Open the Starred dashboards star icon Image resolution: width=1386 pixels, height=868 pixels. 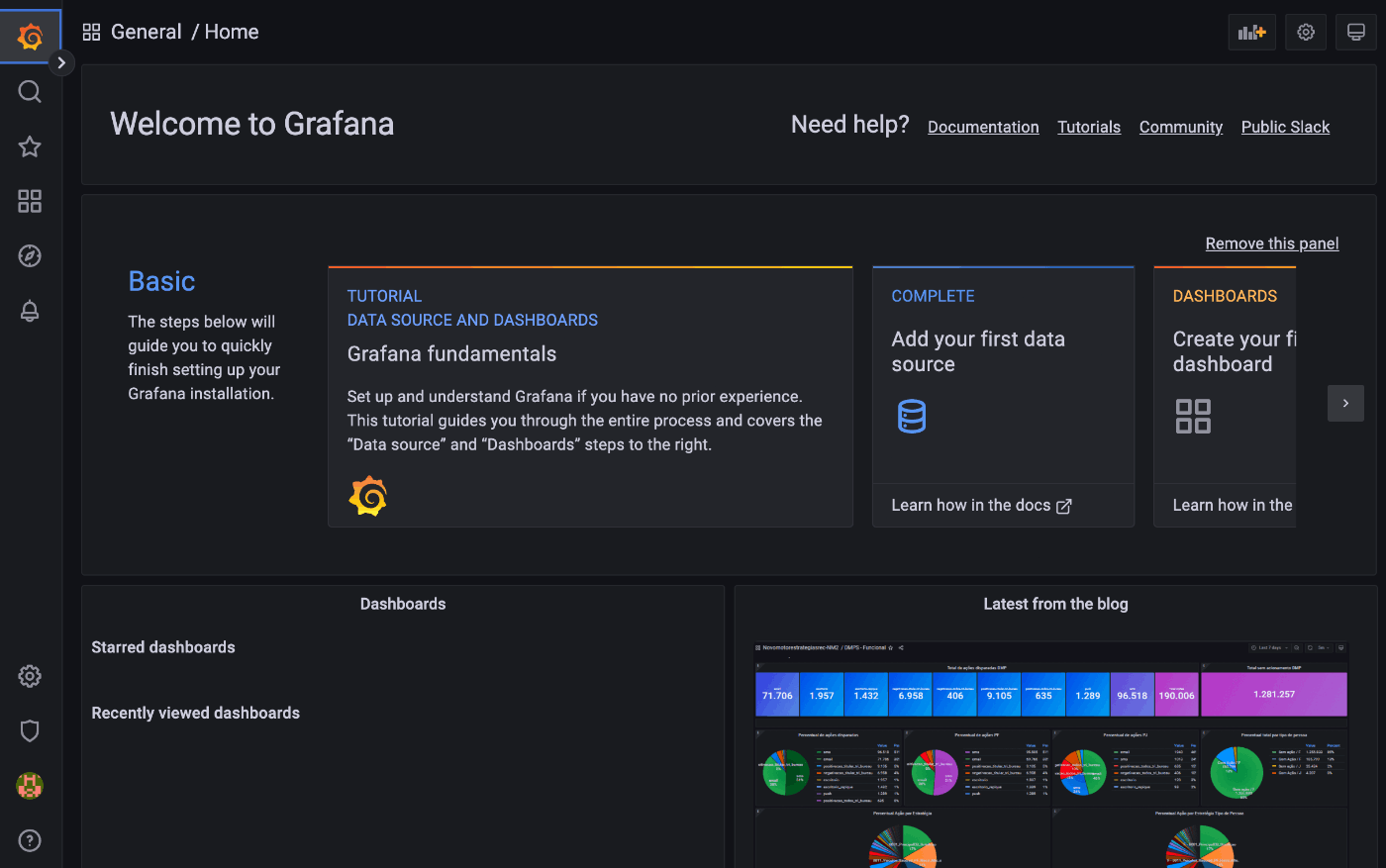click(30, 146)
